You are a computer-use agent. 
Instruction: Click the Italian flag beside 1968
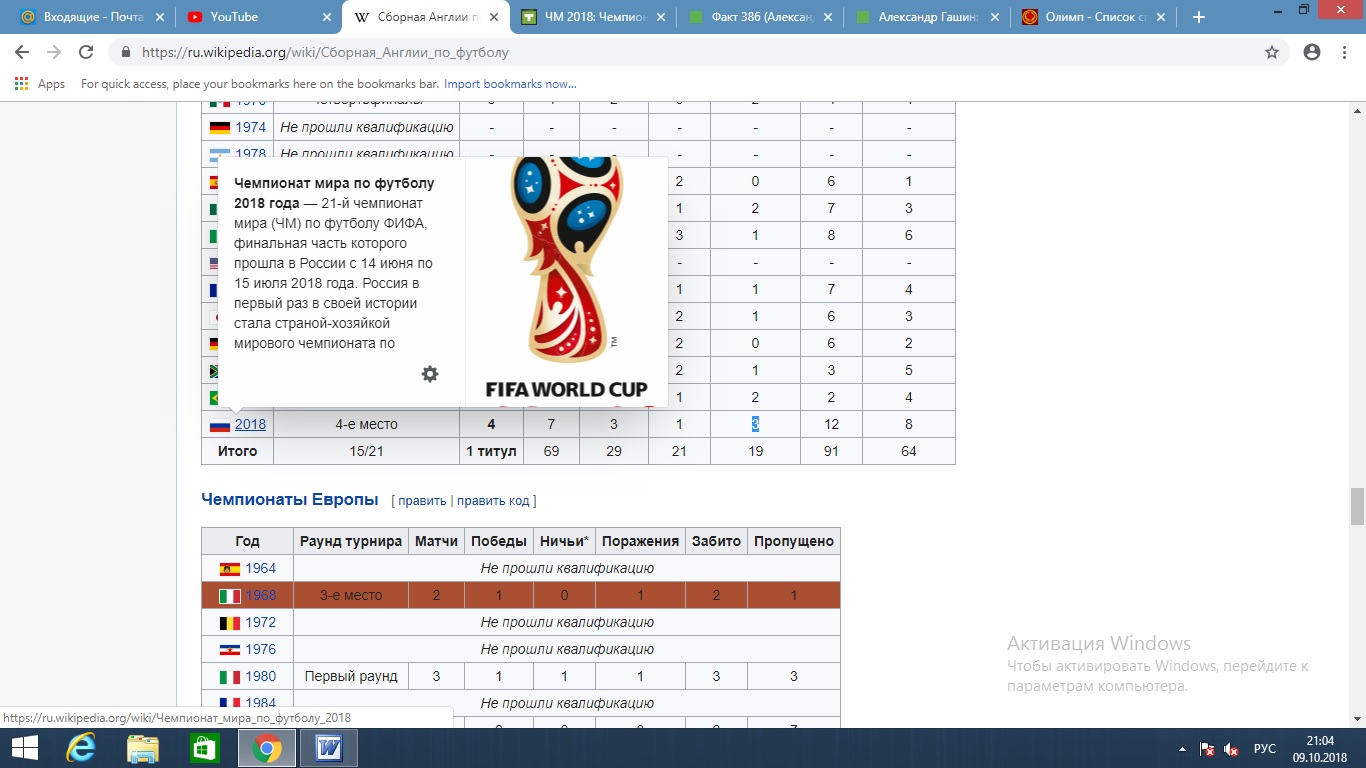pyautogui.click(x=230, y=596)
